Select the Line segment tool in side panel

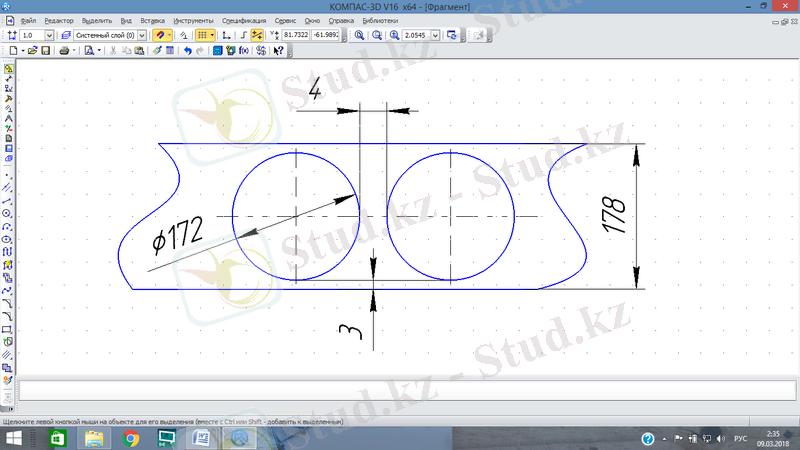(x=7, y=201)
